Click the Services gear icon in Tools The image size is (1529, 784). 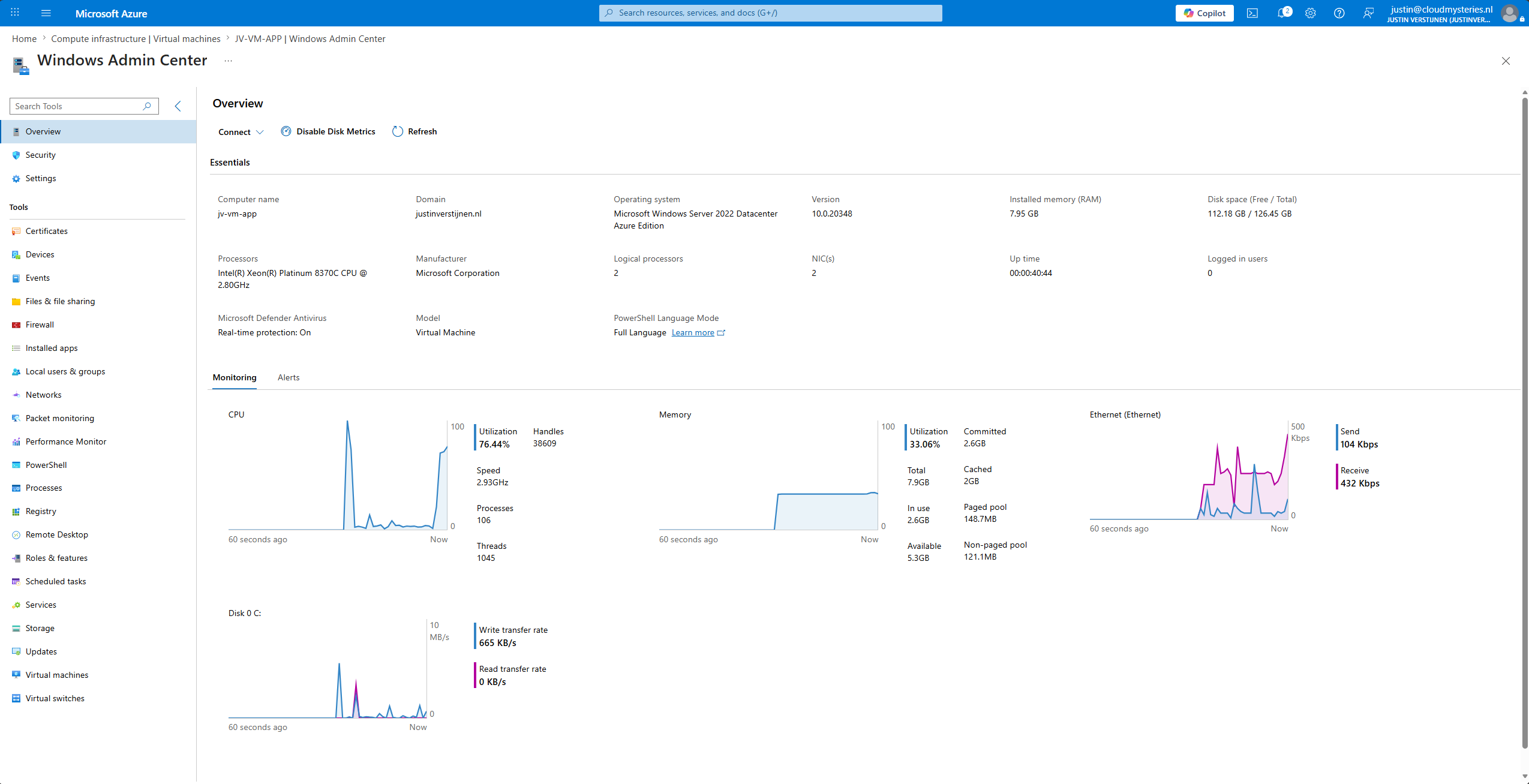16,605
